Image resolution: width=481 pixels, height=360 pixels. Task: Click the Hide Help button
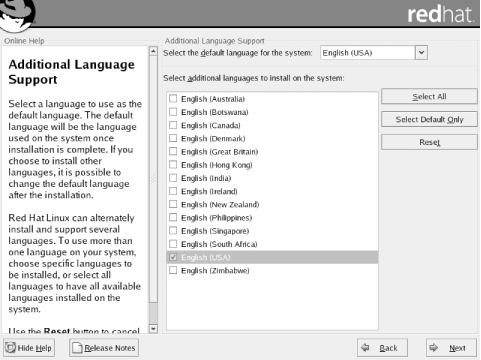point(29,348)
